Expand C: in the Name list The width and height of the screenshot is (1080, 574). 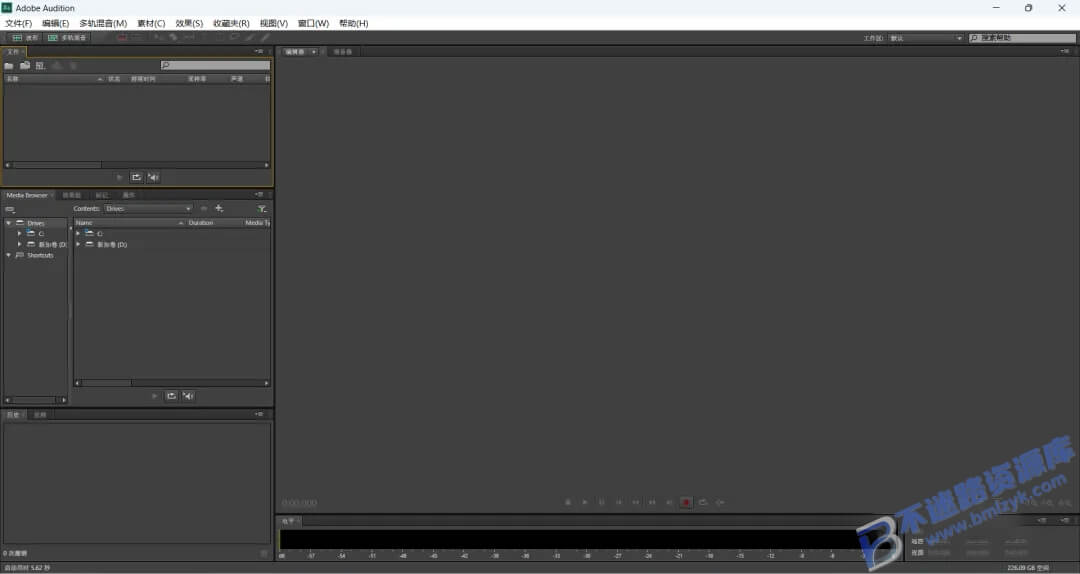(x=78, y=234)
